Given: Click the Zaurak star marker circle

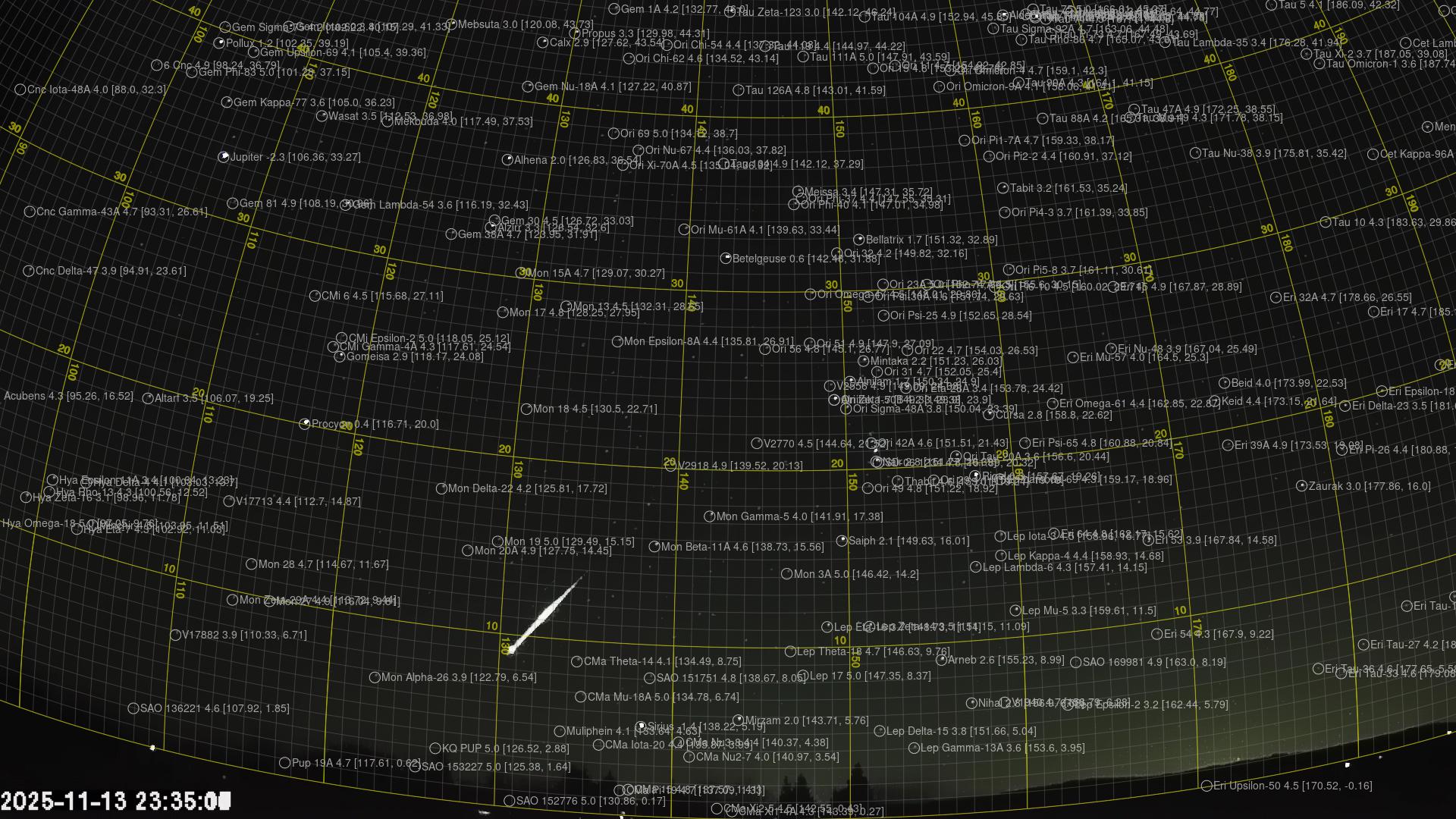Looking at the screenshot, I should [x=1302, y=486].
